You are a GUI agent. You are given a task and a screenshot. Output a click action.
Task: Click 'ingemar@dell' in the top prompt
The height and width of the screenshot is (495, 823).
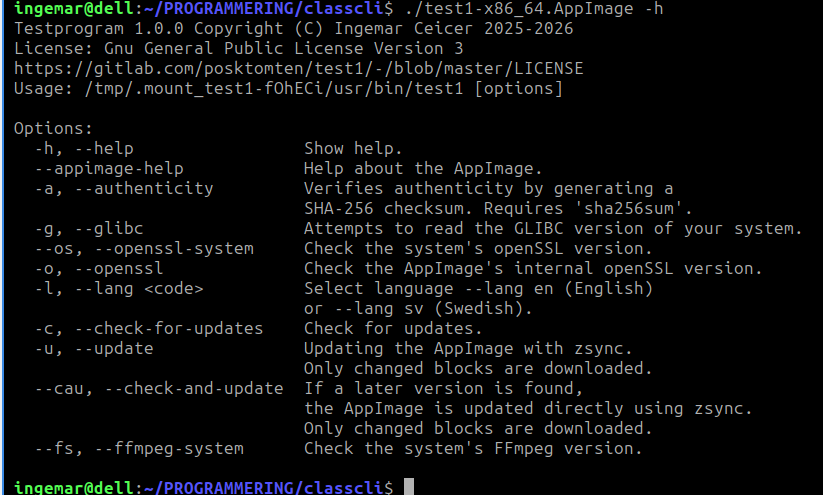coord(58,9)
